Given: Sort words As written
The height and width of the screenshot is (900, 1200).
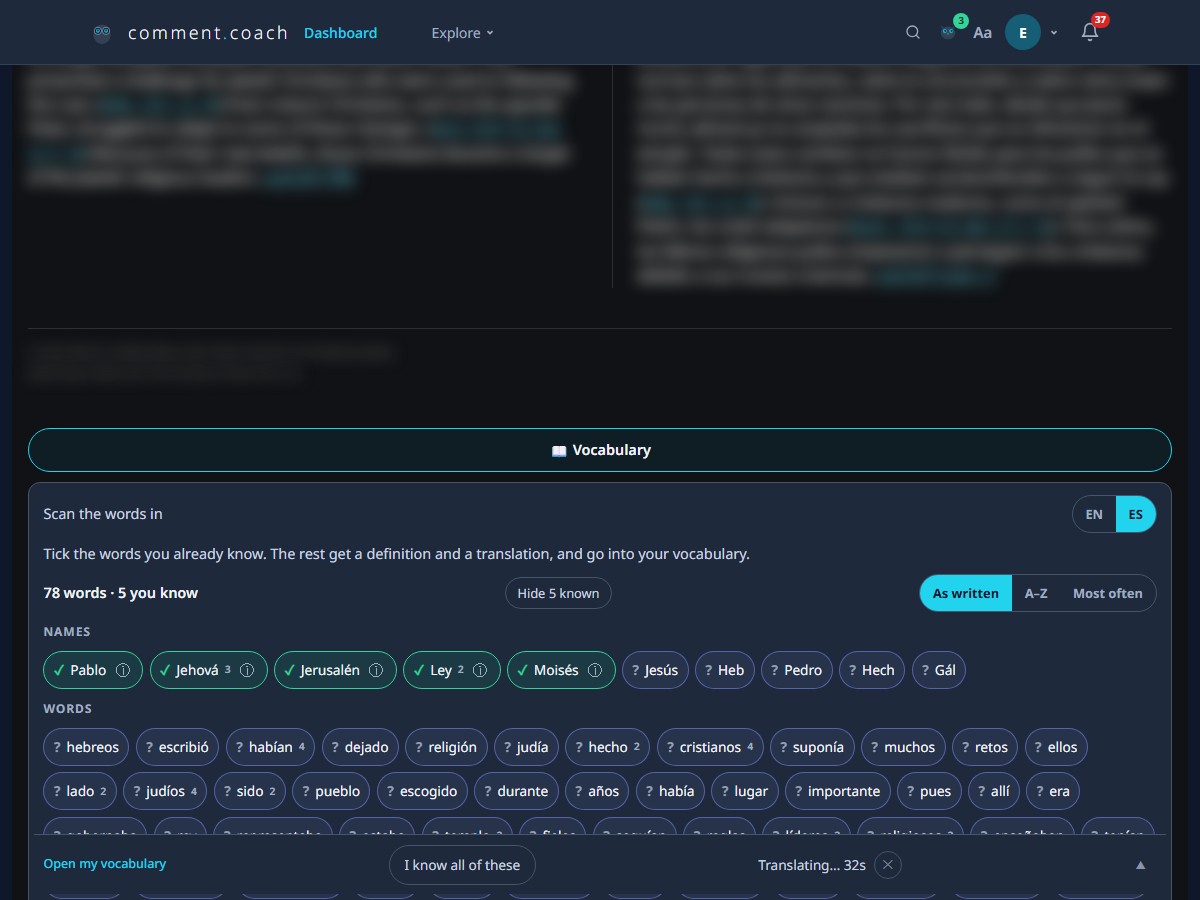Looking at the screenshot, I should 966,593.
